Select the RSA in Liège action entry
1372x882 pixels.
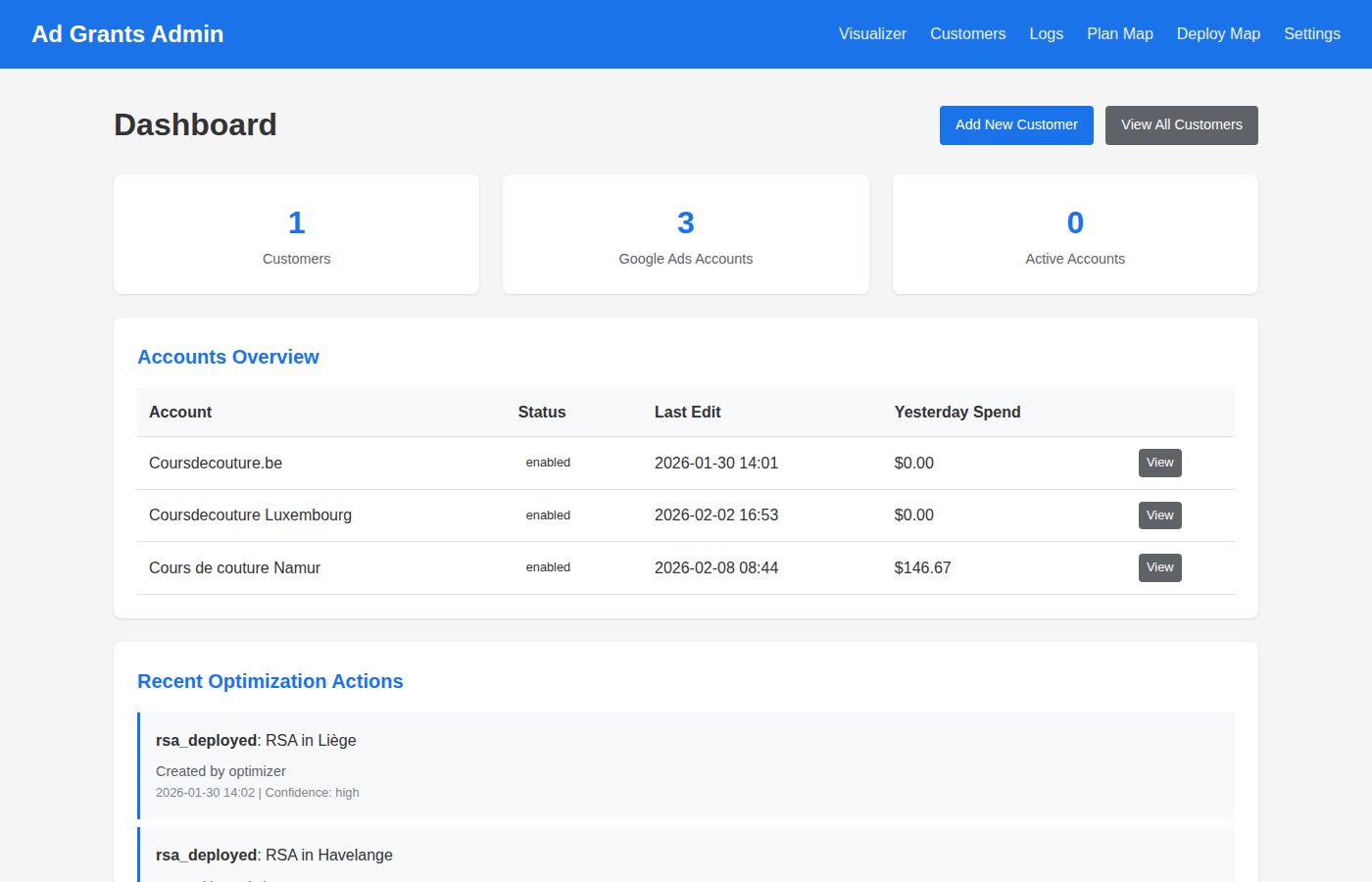(x=686, y=765)
